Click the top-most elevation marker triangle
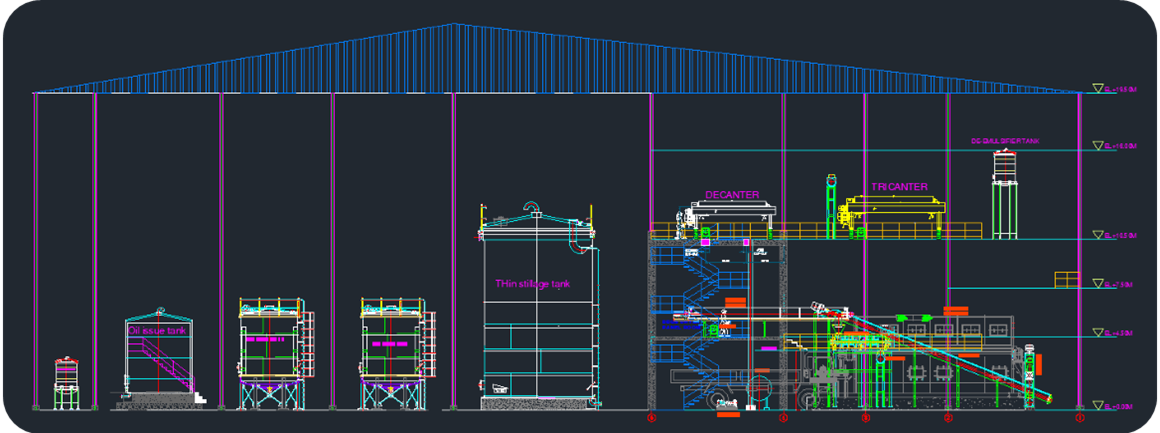 pos(1098,89)
